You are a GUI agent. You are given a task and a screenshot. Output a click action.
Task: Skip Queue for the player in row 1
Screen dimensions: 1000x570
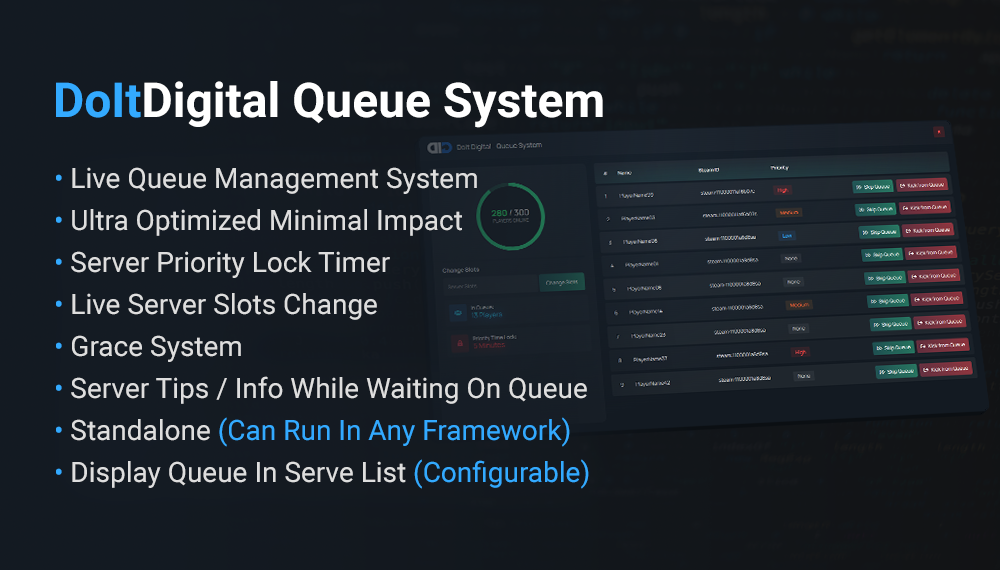pos(871,186)
